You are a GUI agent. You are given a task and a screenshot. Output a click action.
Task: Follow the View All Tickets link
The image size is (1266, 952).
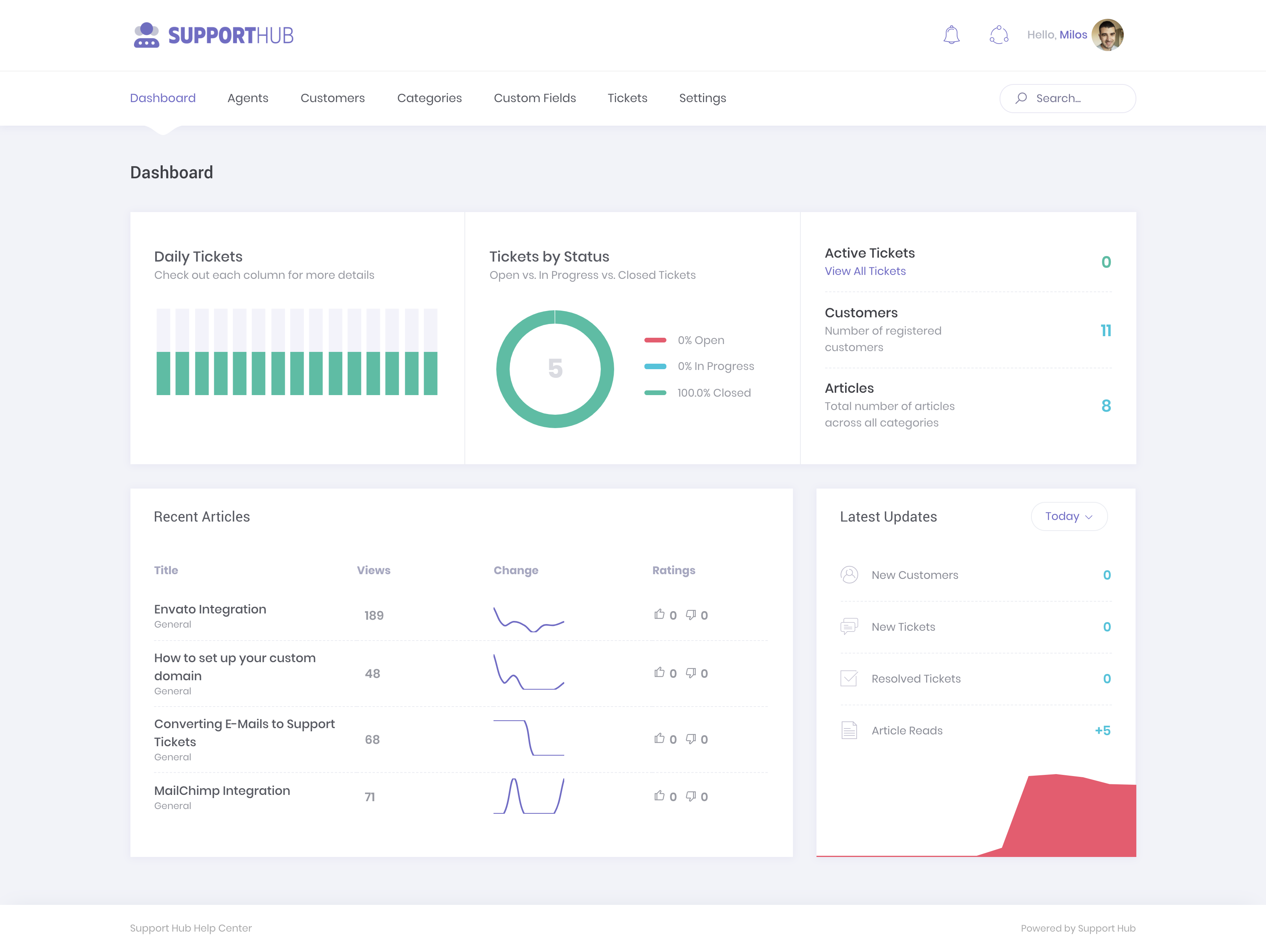coord(865,271)
